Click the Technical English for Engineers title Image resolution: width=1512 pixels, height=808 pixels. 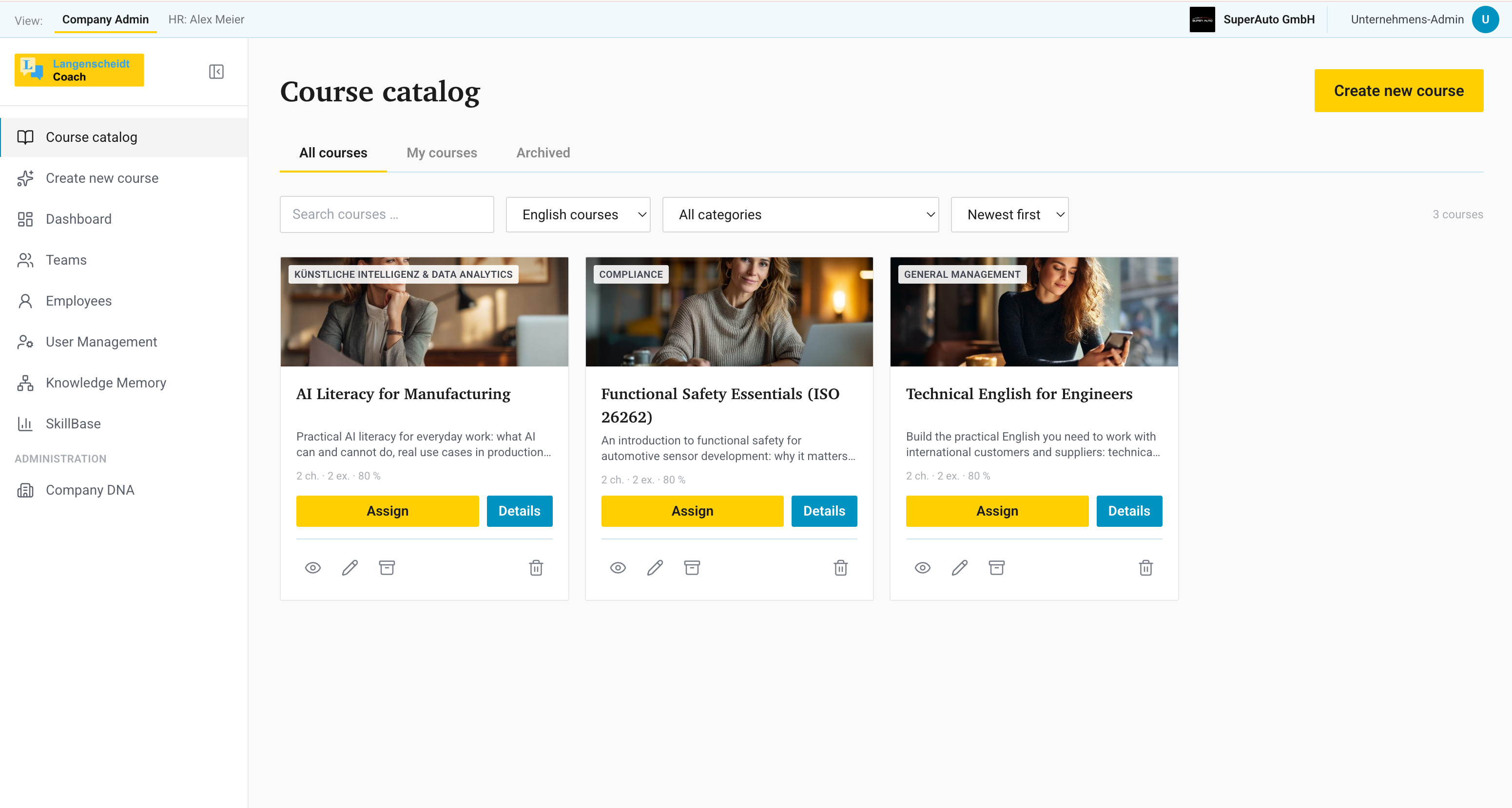[x=1019, y=394]
